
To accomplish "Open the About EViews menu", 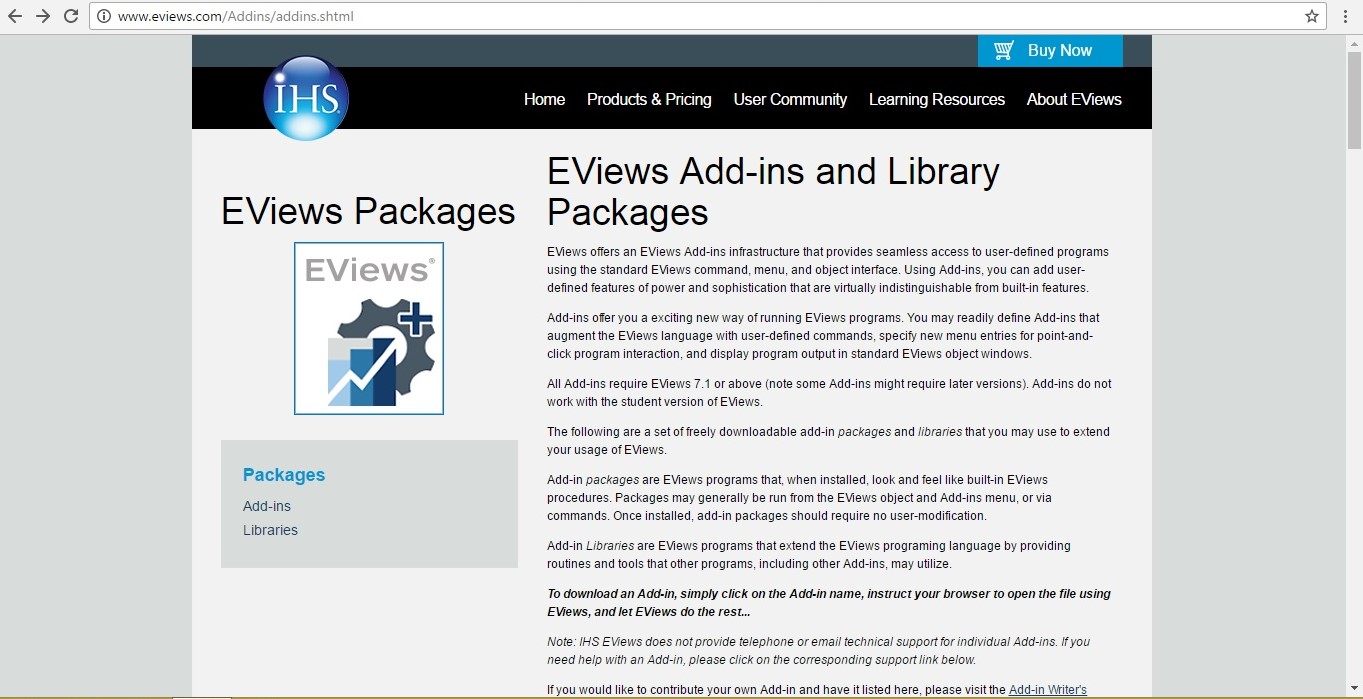I will 1074,99.
